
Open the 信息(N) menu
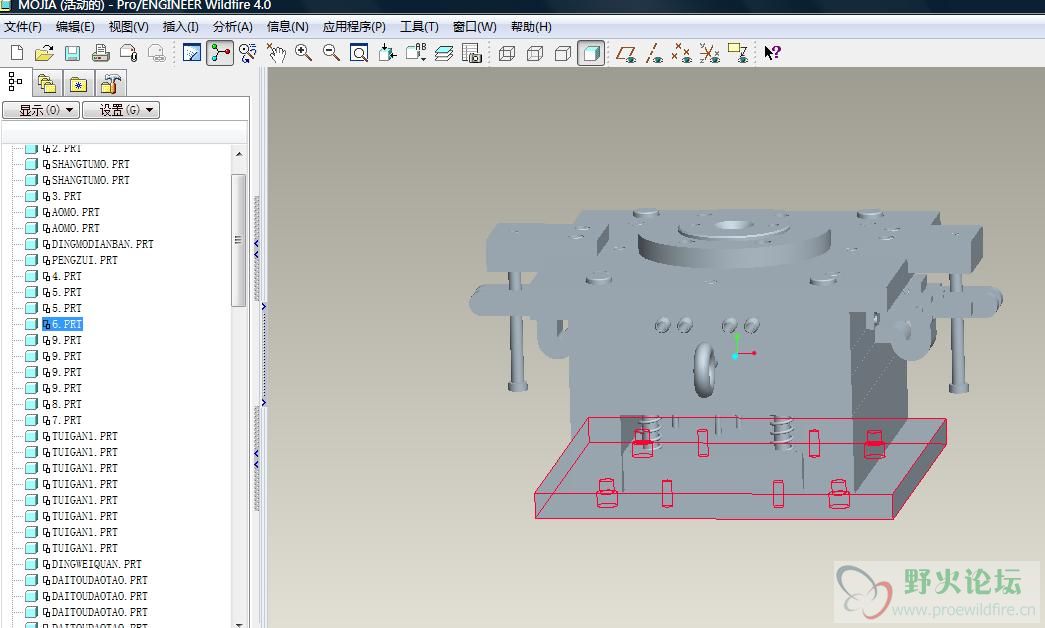[x=287, y=27]
